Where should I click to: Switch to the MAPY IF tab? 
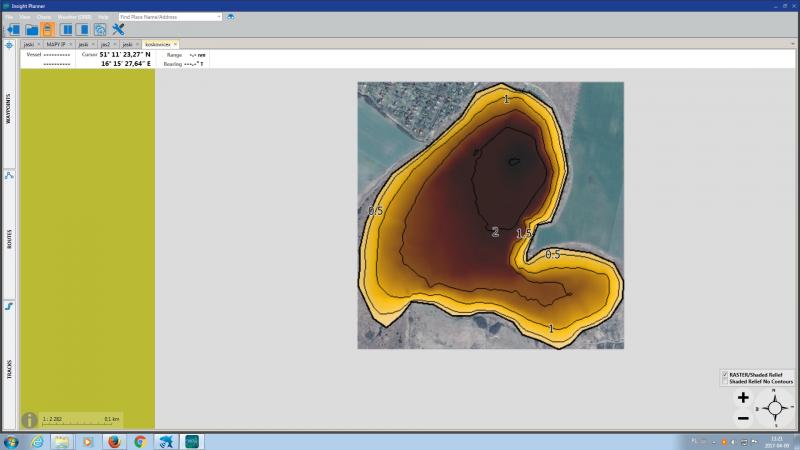(x=57, y=44)
